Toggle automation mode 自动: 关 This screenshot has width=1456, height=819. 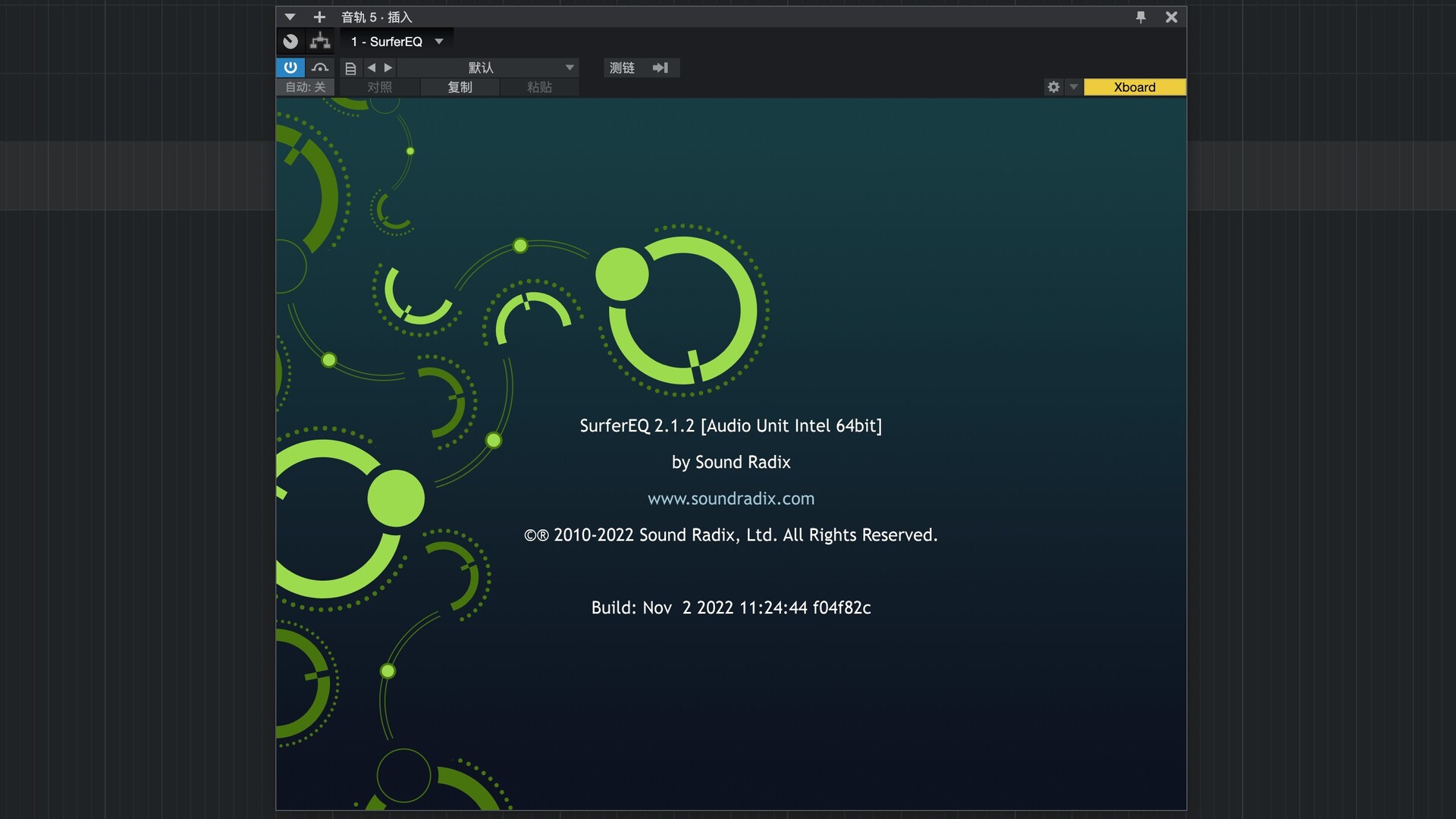point(305,87)
